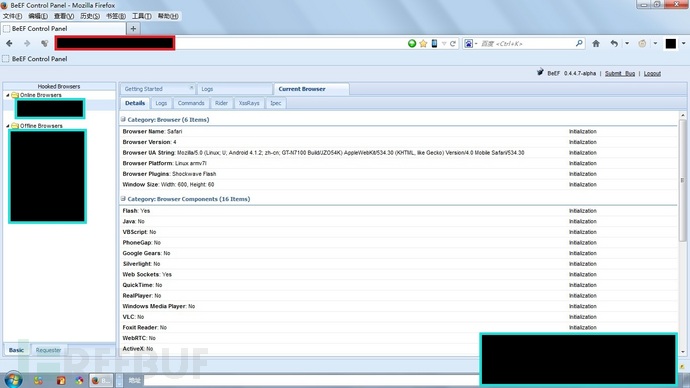Collapse Category: Browser (6 Items) group
Viewport: 690px width, 388px height.
point(123,119)
